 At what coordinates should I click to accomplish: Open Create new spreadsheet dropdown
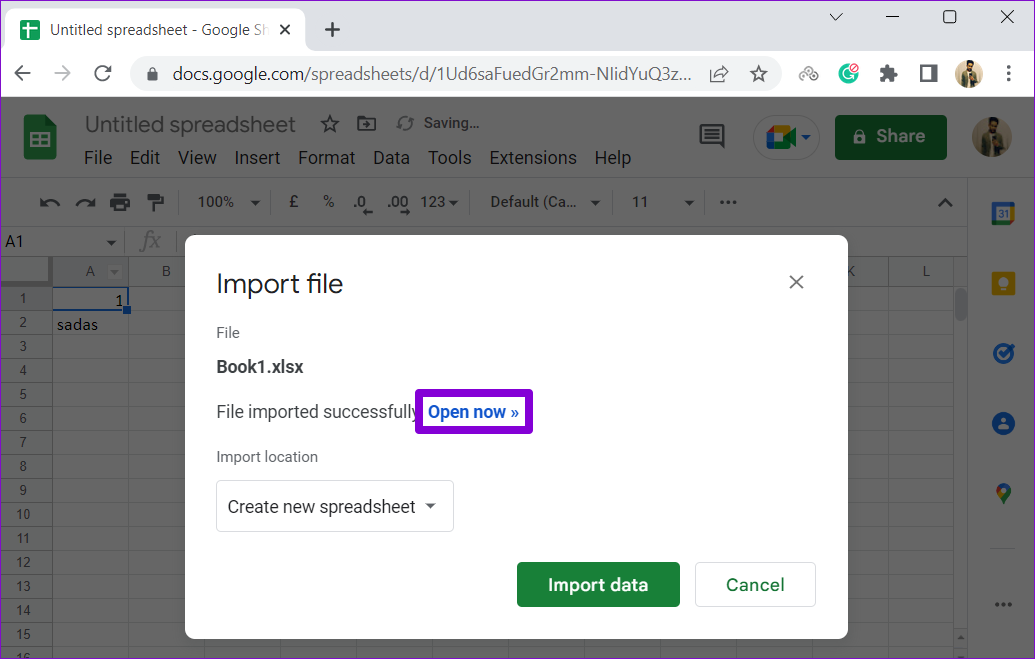point(335,506)
